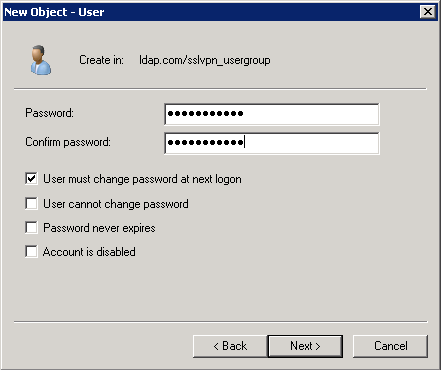Click the User cannot change password label text
Screen dimensions: 441x370
116,204
